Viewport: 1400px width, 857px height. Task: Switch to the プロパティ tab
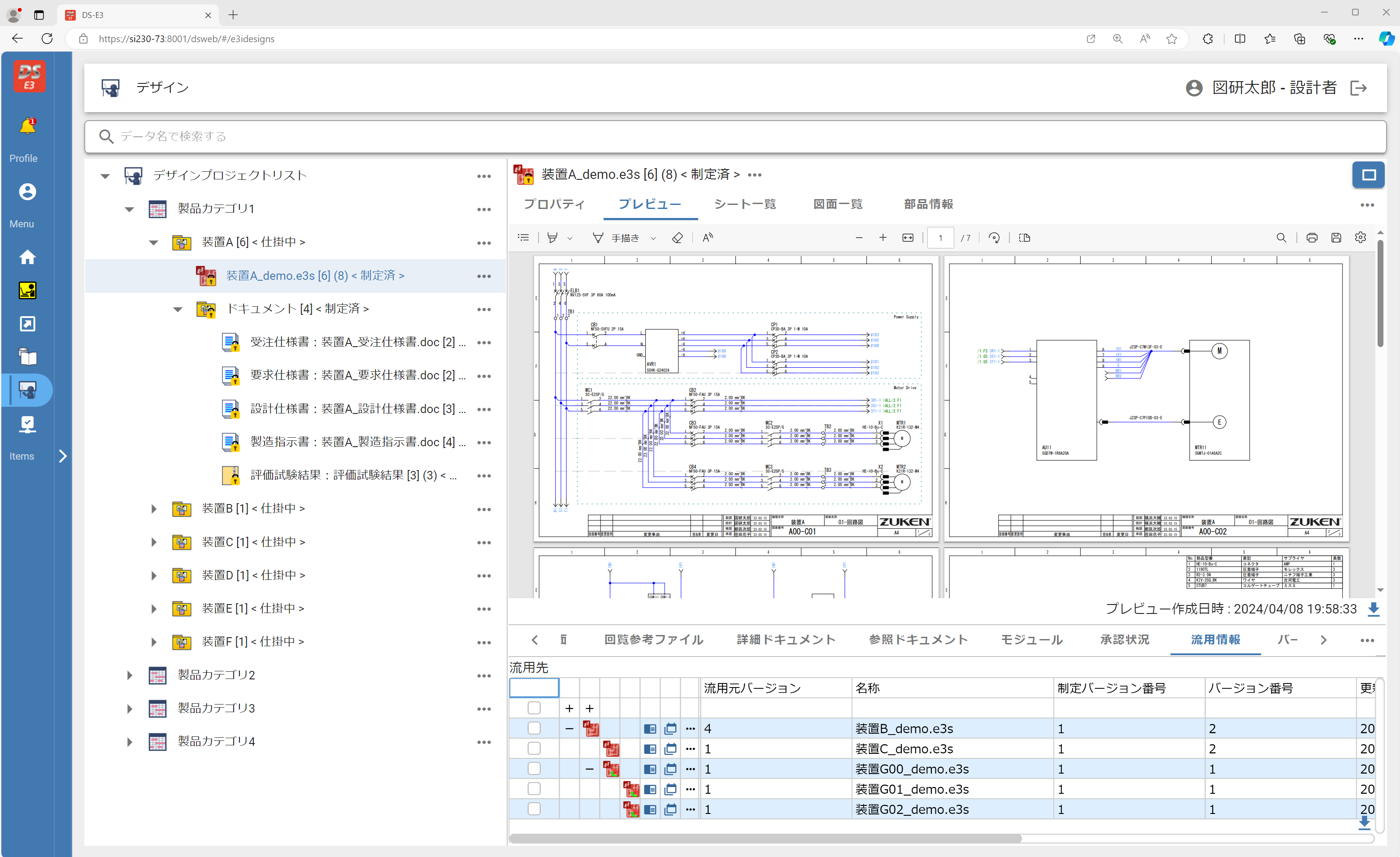tap(554, 204)
